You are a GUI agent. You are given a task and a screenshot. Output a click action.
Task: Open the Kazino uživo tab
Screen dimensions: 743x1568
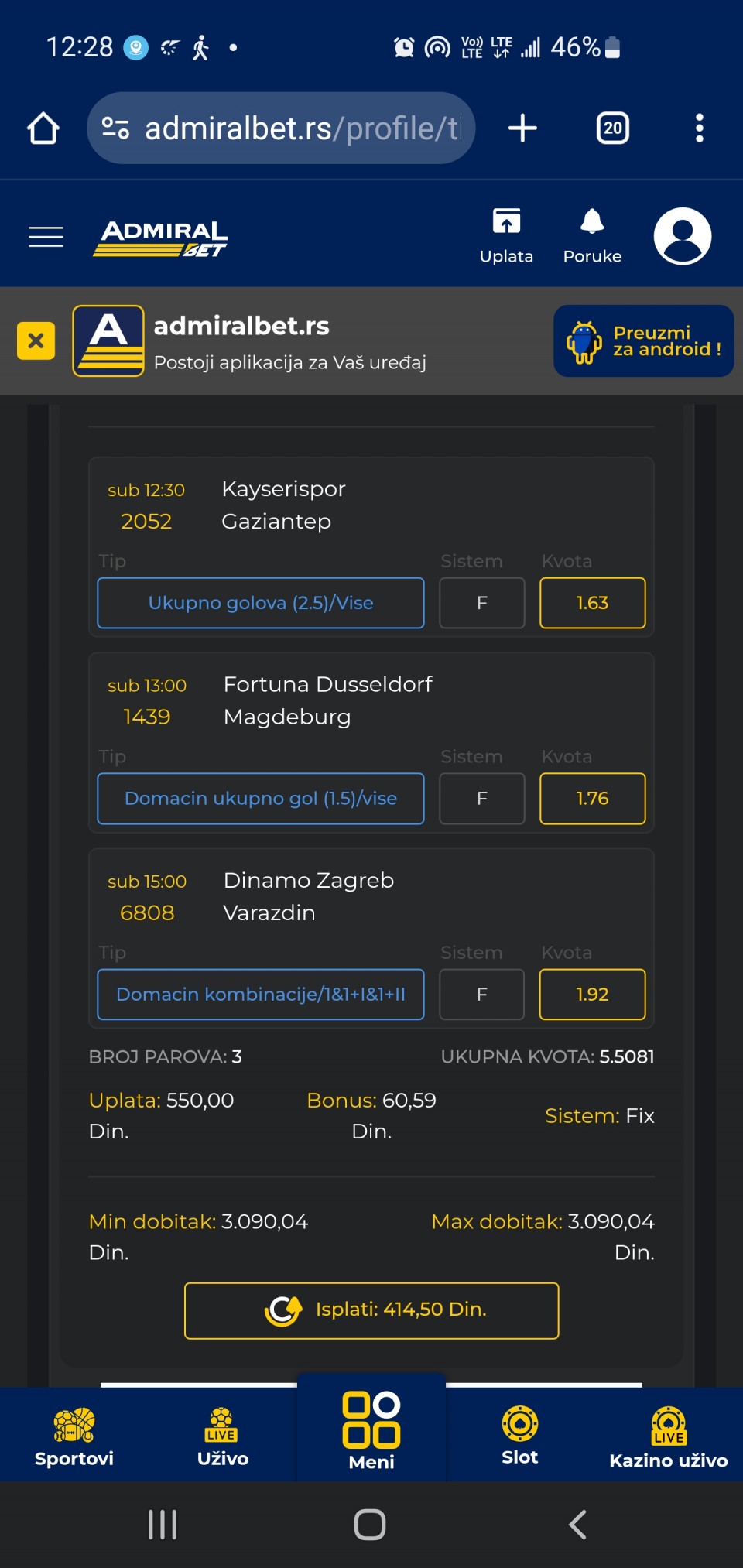point(668,1436)
